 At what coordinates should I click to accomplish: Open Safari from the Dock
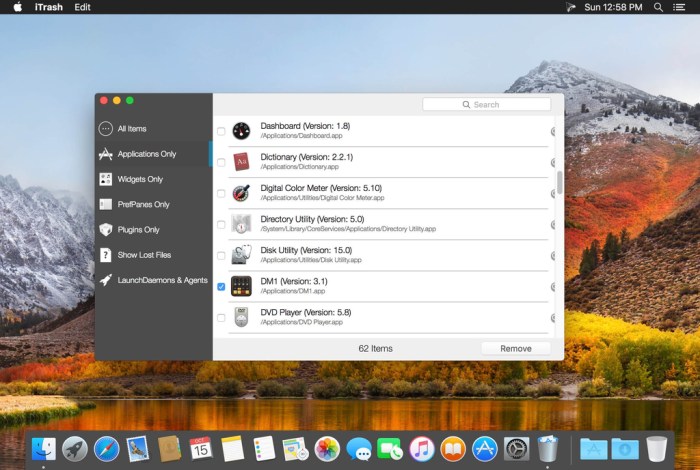106,449
